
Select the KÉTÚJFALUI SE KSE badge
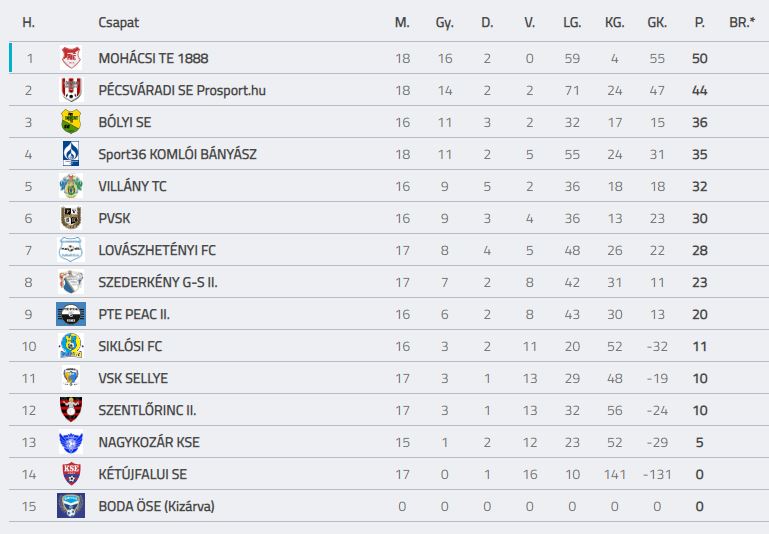71,474
